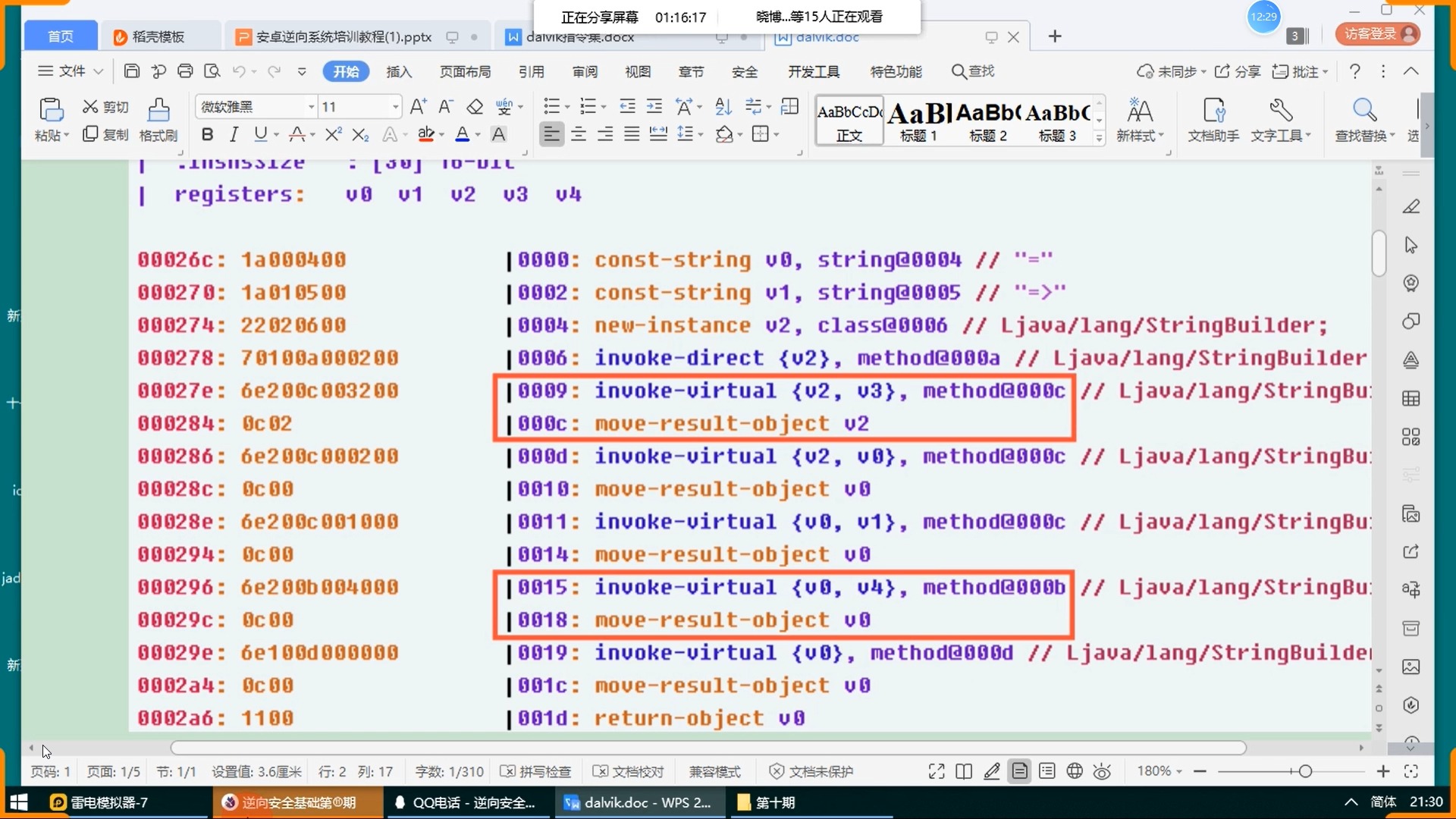Click 文档校对 in status bar
The width and height of the screenshot is (1456, 819).
click(x=628, y=771)
